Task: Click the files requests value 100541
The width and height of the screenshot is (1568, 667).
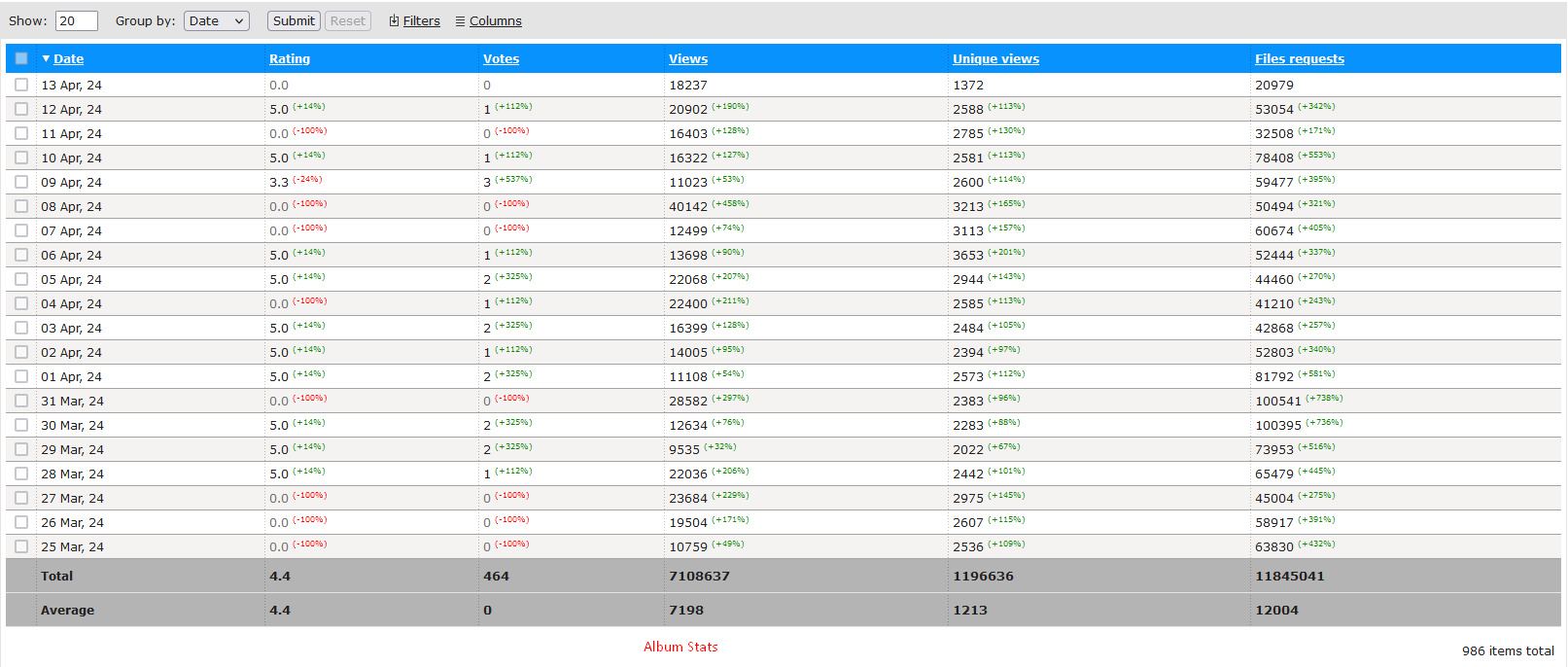Action: tap(1277, 402)
